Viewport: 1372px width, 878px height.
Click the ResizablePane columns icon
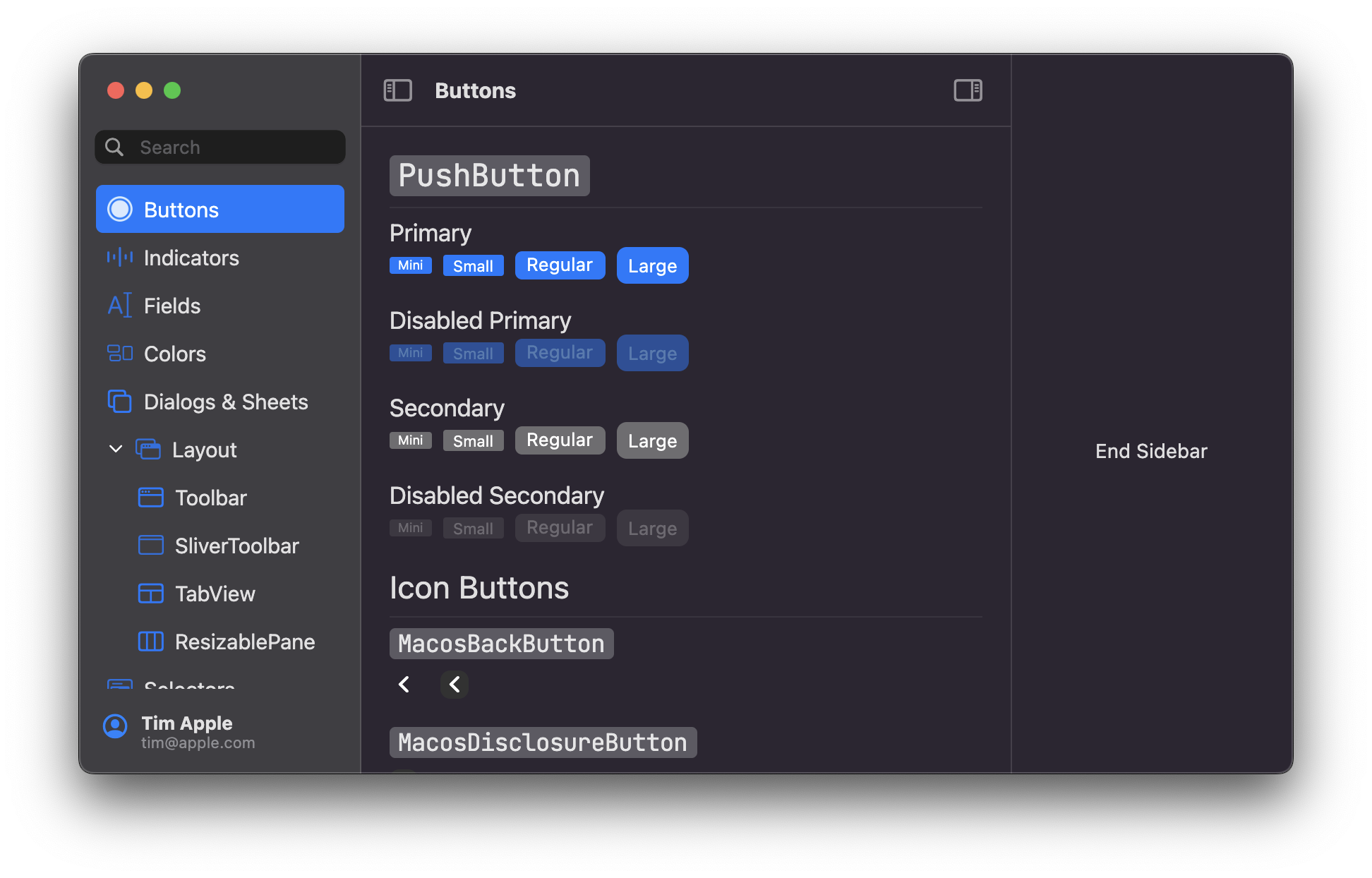[150, 642]
